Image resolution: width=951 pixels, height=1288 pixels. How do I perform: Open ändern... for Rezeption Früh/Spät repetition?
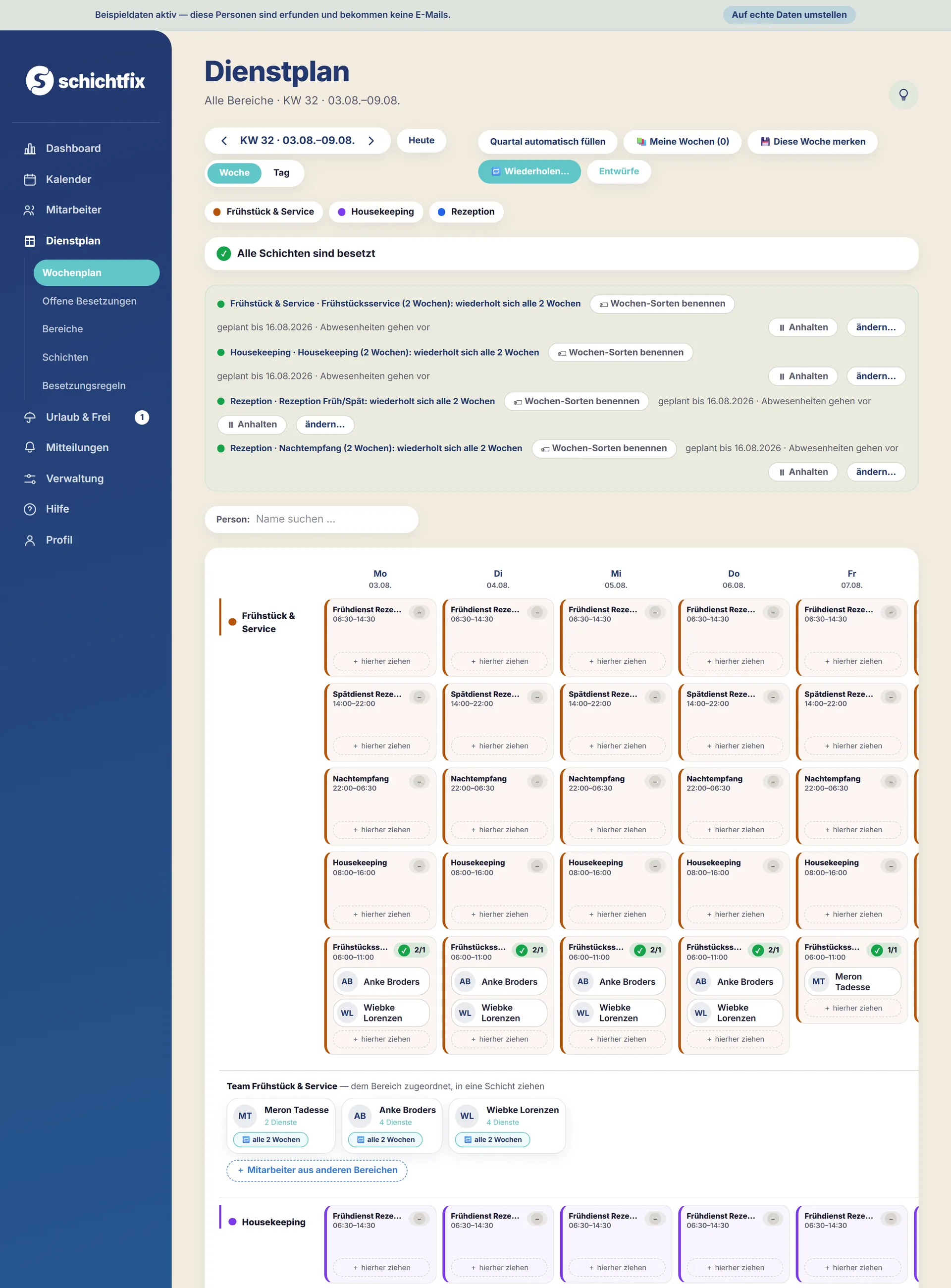[x=324, y=425]
